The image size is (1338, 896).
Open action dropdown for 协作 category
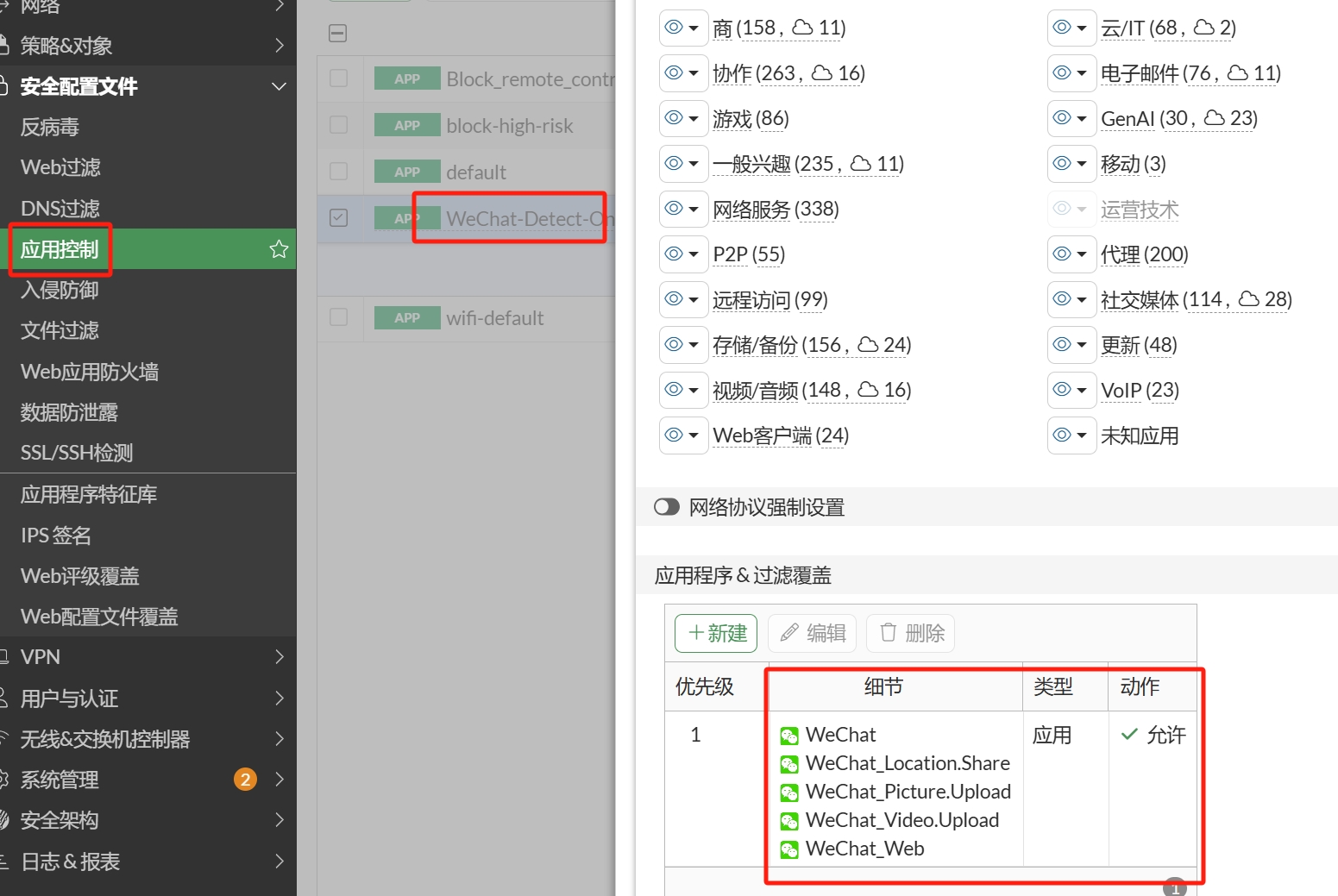[694, 73]
